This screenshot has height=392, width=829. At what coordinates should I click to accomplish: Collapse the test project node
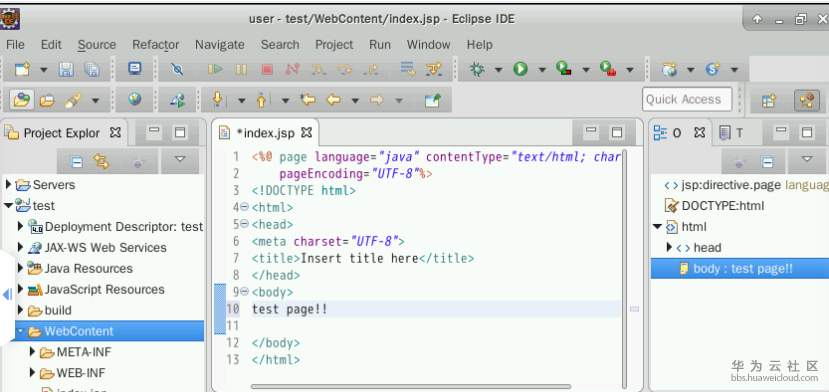pyautogui.click(x=8, y=205)
